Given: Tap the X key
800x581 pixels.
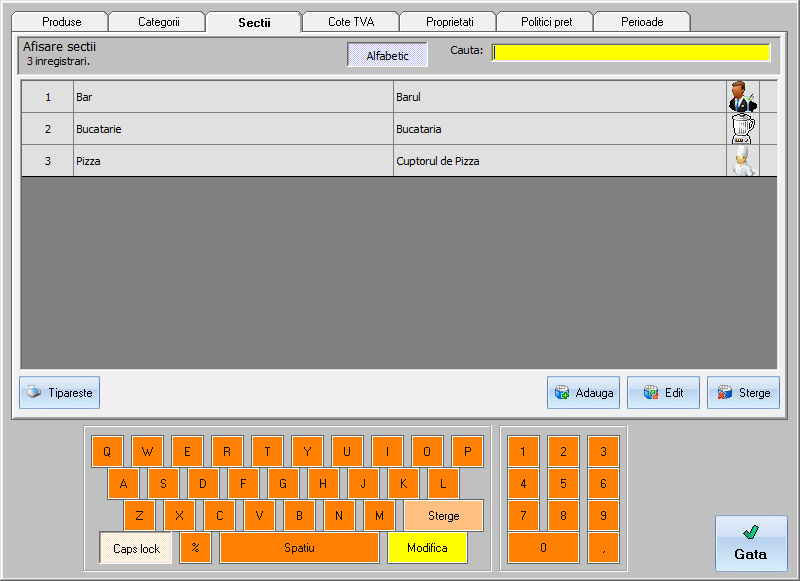Looking at the screenshot, I should point(180,516).
